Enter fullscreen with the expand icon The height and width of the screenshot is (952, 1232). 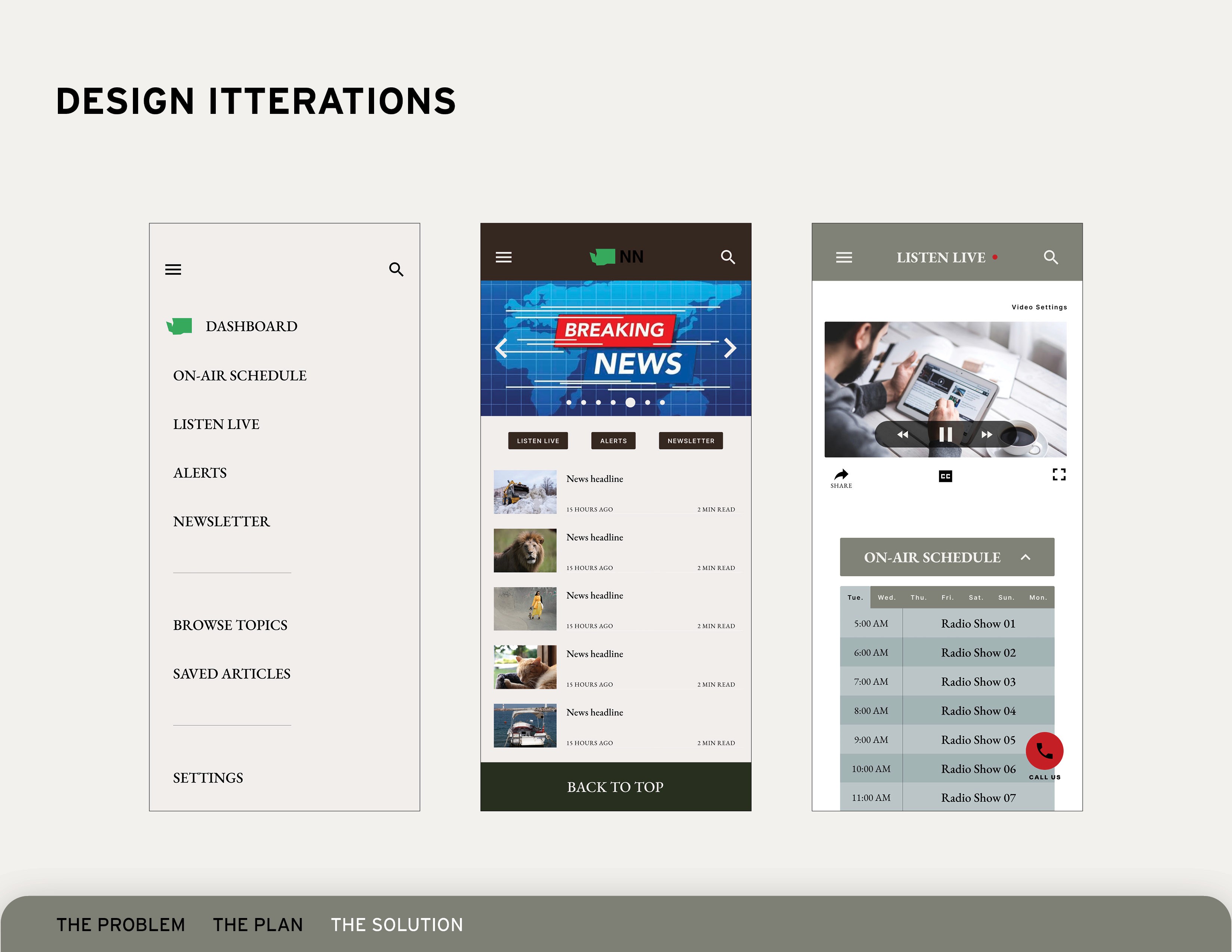click(x=1059, y=475)
